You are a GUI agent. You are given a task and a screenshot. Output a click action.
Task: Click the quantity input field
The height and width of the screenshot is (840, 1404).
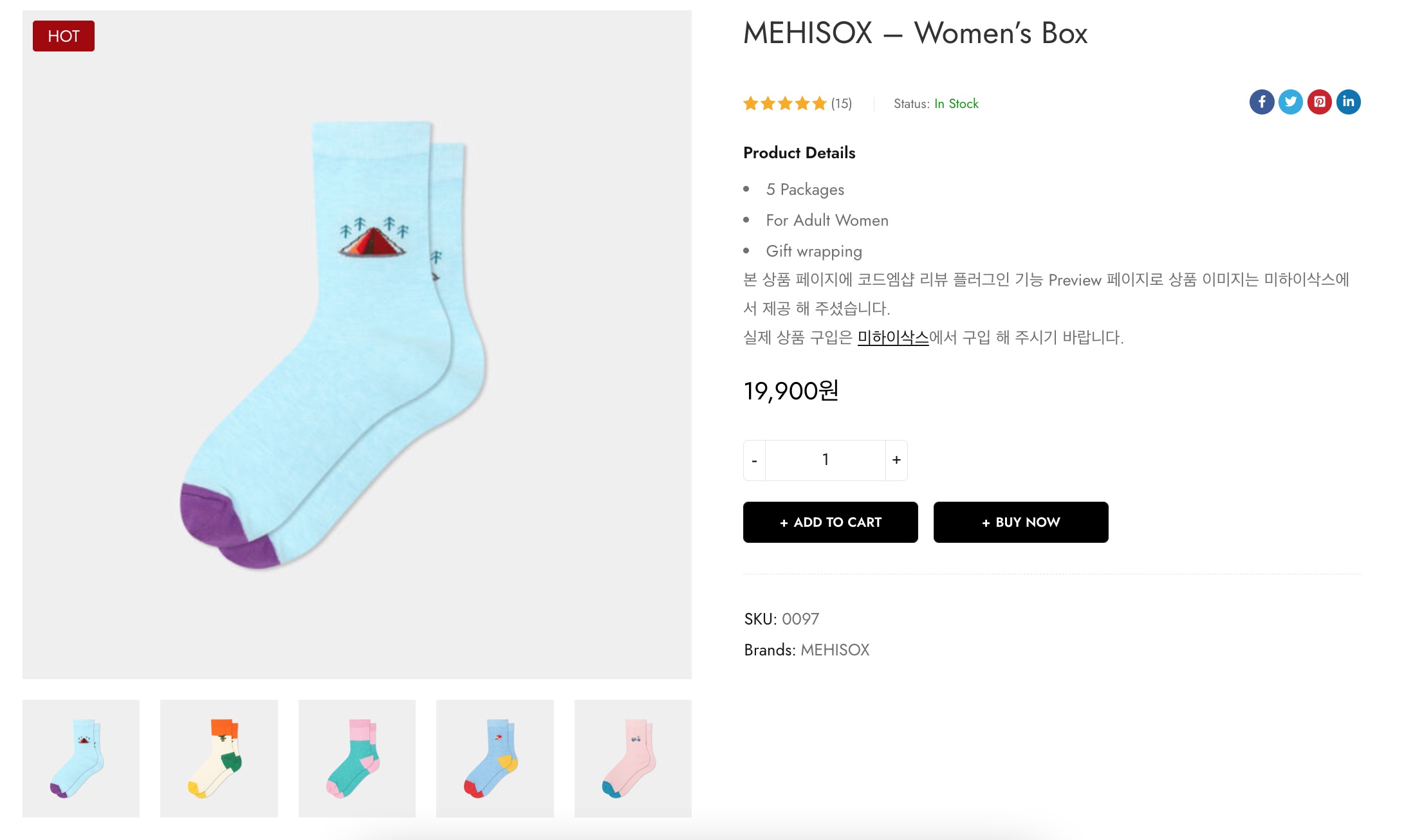tap(825, 461)
